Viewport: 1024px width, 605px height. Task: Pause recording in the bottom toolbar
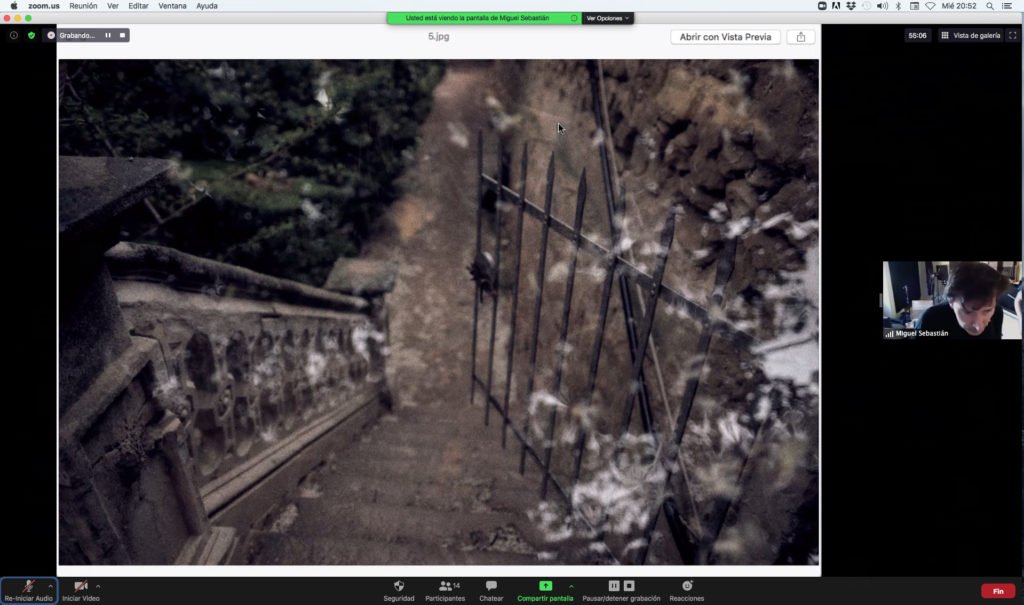(x=614, y=586)
